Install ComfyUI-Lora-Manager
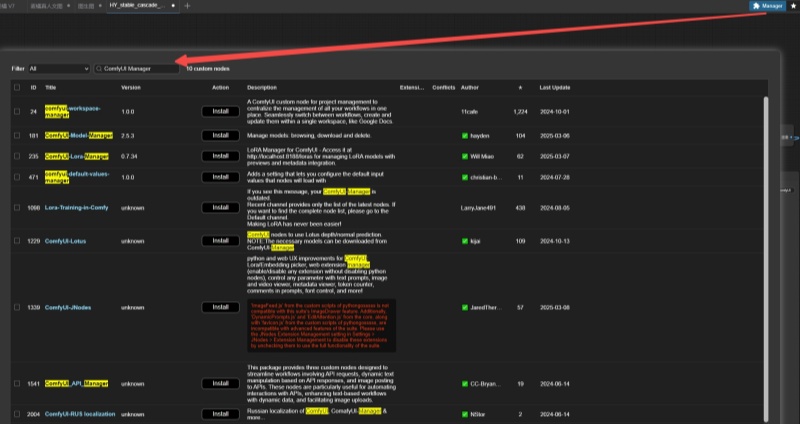The width and height of the screenshot is (800, 424). click(220, 156)
